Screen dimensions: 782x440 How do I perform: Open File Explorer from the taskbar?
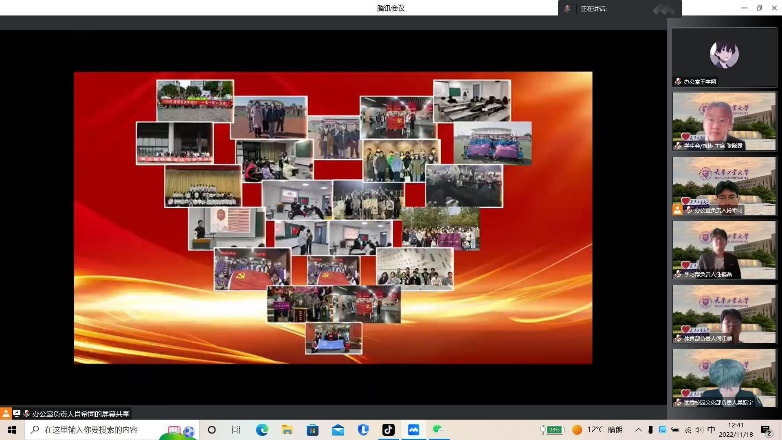287,430
